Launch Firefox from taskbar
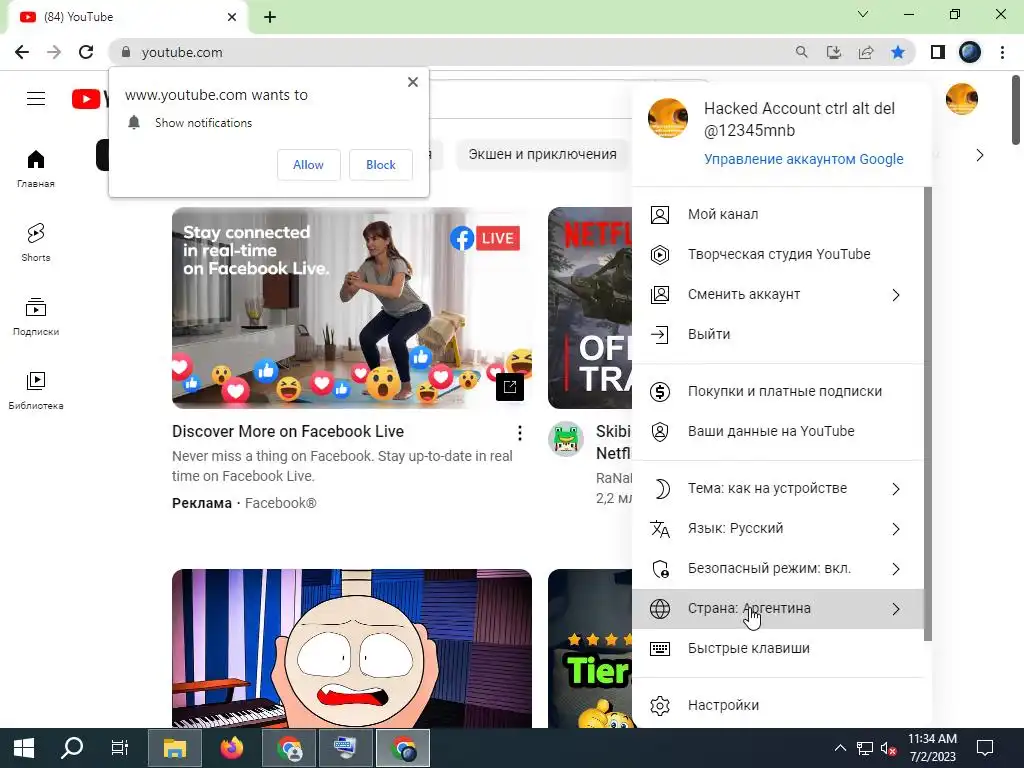 [x=232, y=748]
